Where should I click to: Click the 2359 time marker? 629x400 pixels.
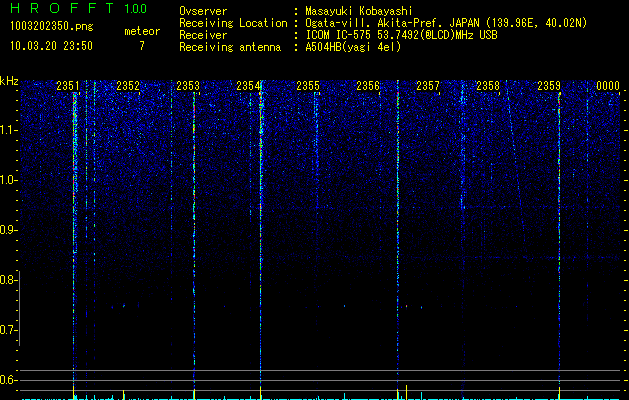click(x=549, y=86)
